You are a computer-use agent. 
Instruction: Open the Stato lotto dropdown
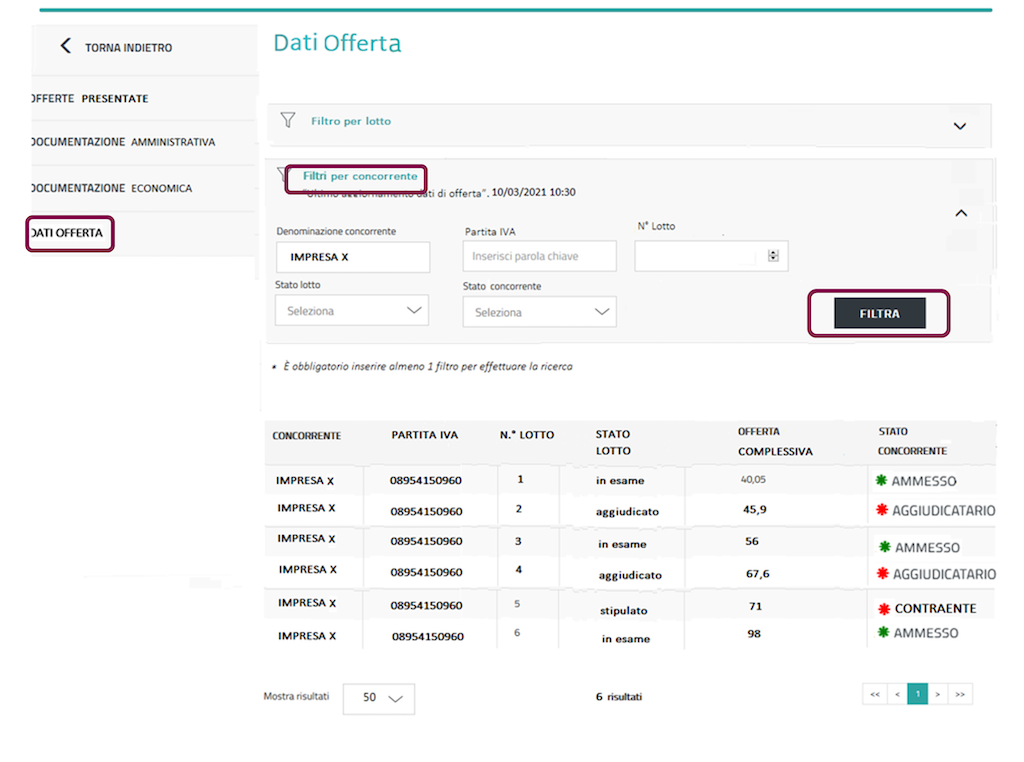[352, 311]
